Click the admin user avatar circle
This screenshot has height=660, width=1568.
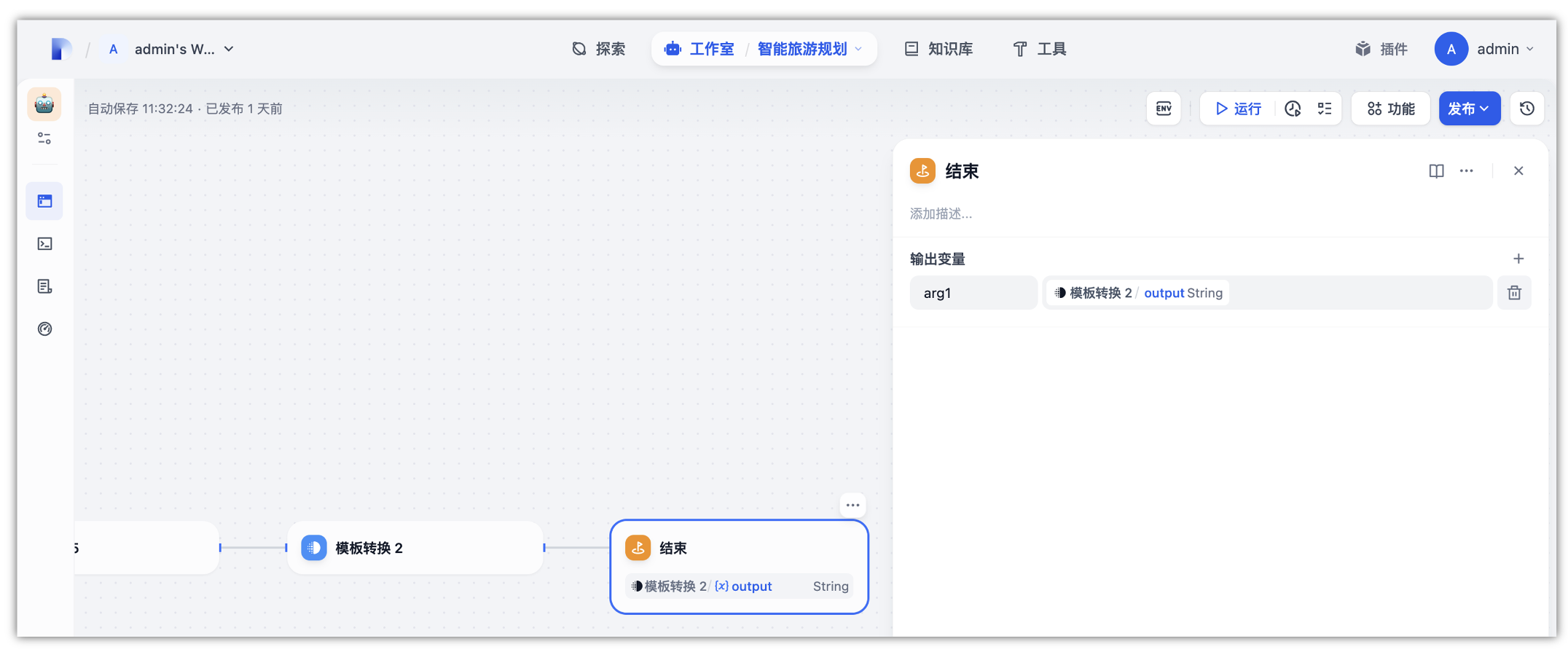pos(1451,49)
